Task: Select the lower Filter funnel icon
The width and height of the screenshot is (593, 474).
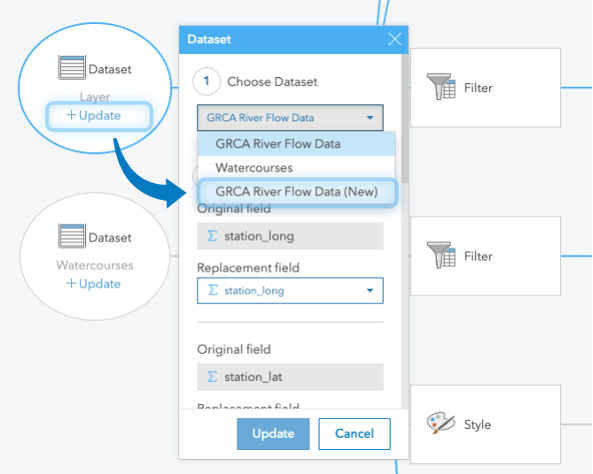Action: coord(441,255)
